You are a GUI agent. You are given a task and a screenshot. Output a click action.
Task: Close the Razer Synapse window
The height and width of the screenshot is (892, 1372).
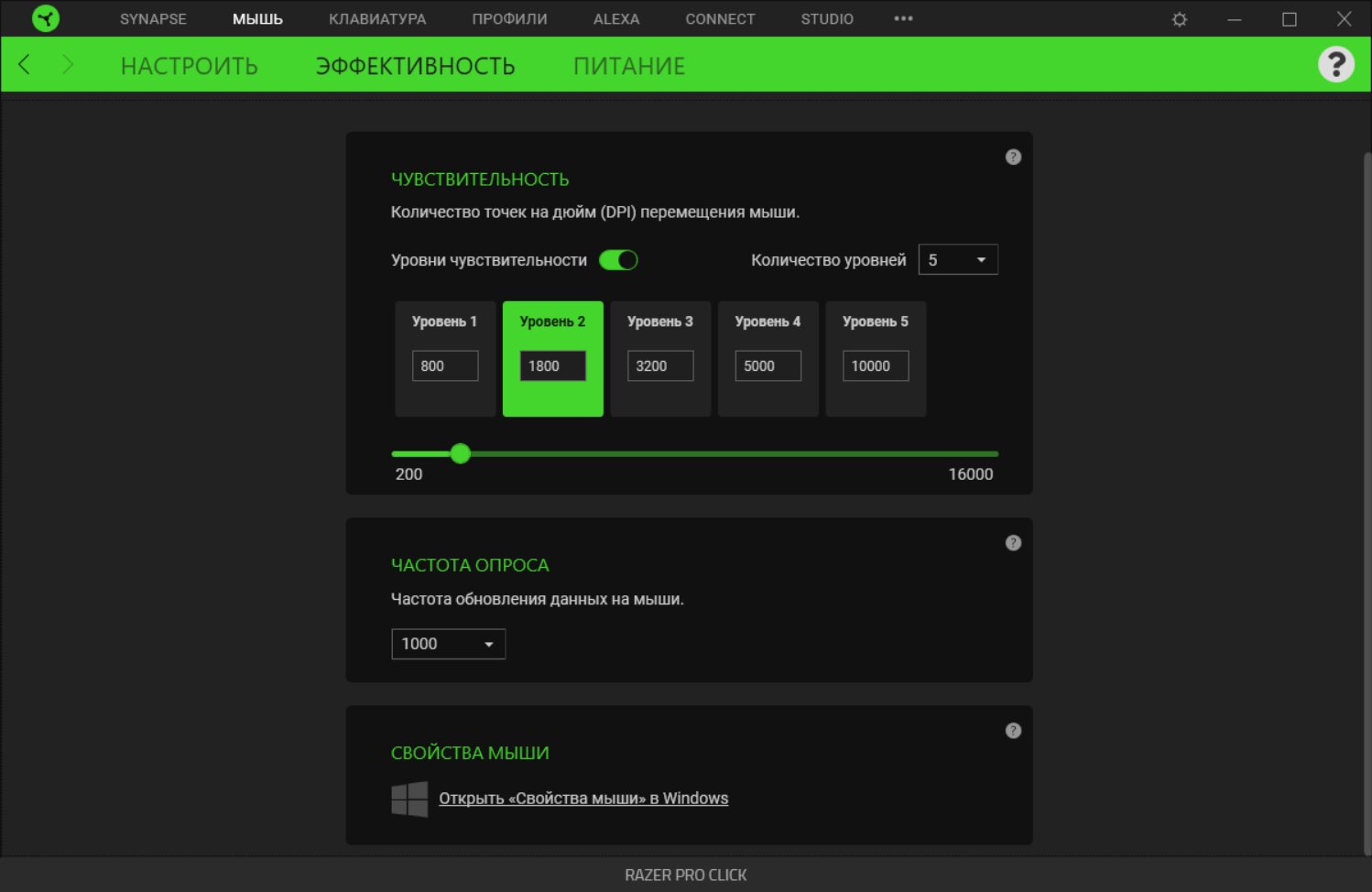coord(1344,19)
